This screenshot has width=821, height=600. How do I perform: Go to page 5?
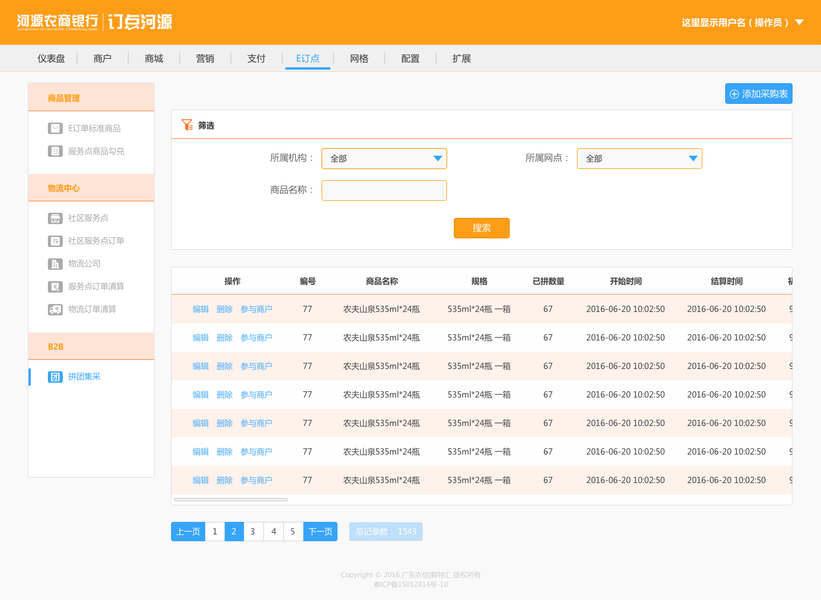point(293,531)
